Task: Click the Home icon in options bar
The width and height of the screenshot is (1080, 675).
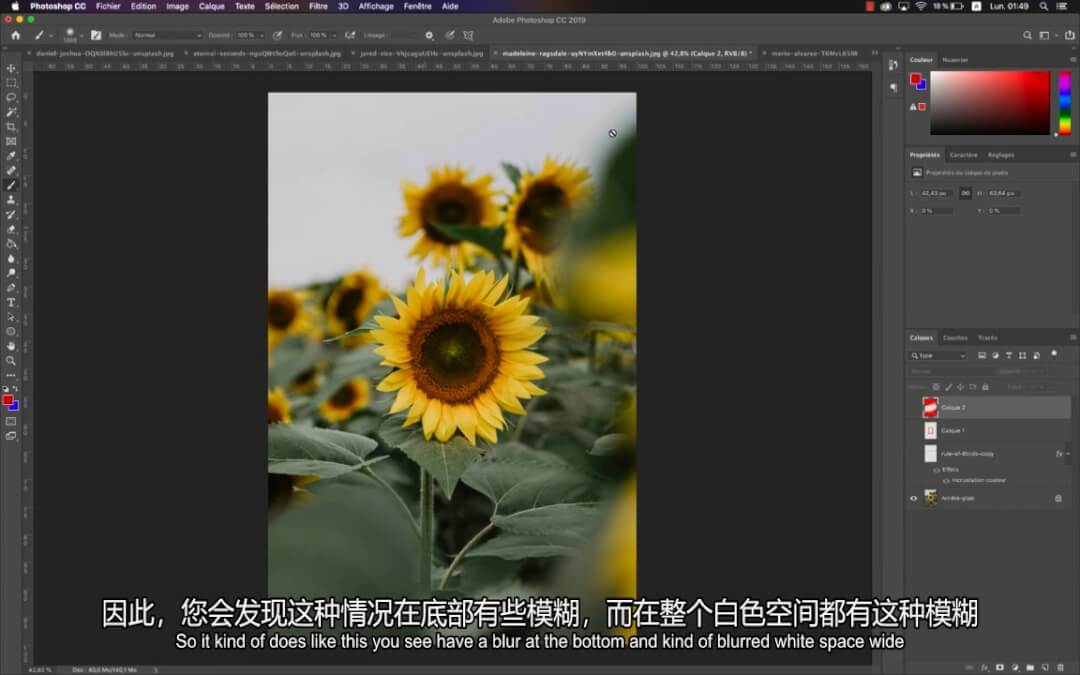Action: pyautogui.click(x=15, y=35)
